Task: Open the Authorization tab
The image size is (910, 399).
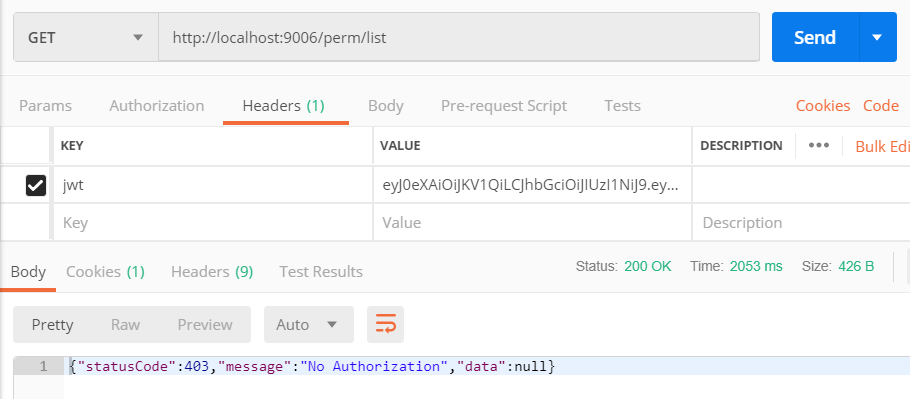Action: coord(157,106)
